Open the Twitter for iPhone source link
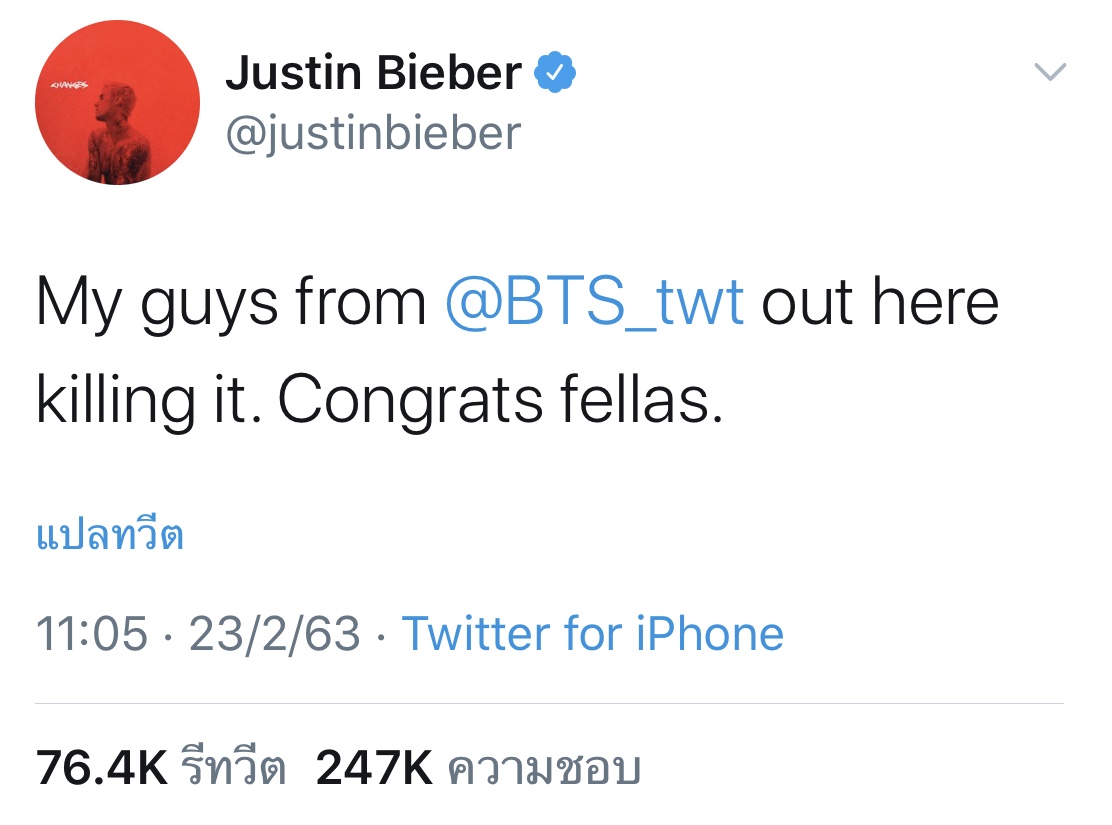 pyautogui.click(x=592, y=634)
